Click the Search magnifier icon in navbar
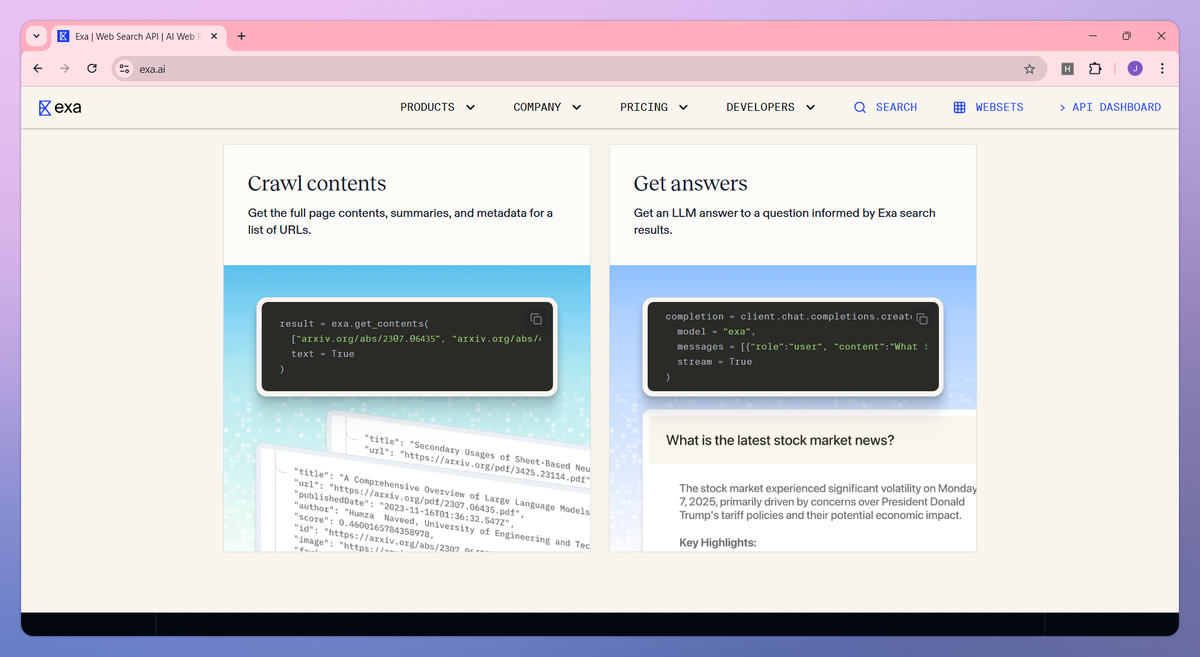This screenshot has width=1200, height=657. click(x=860, y=107)
